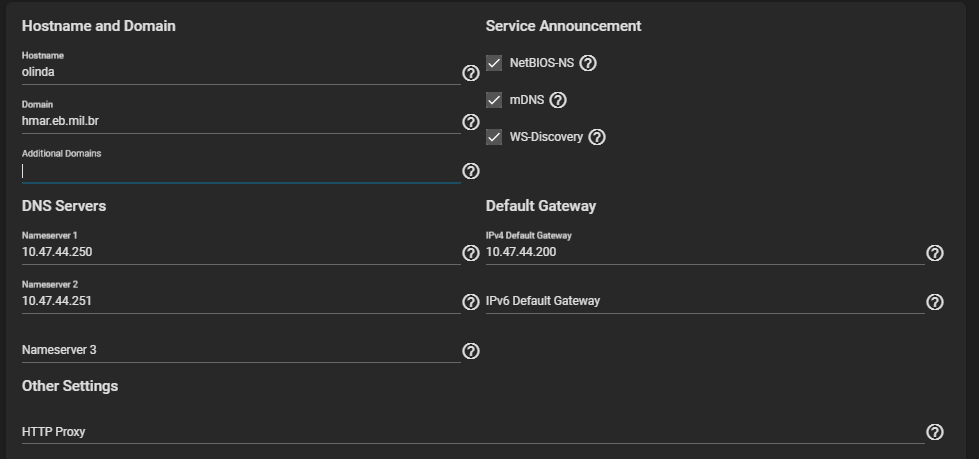This screenshot has width=979, height=459.
Task: Show WS-Discovery help icon tooltip
Action: [x=597, y=137]
